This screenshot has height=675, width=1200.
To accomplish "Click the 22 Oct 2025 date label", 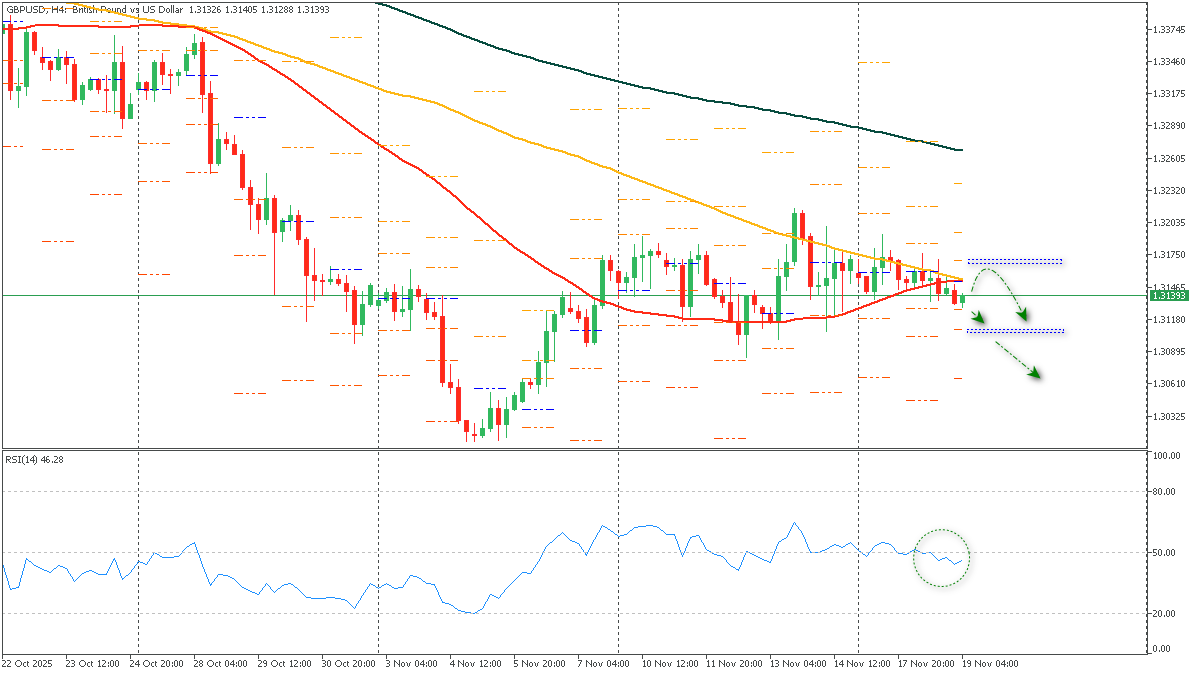I will 27,662.
